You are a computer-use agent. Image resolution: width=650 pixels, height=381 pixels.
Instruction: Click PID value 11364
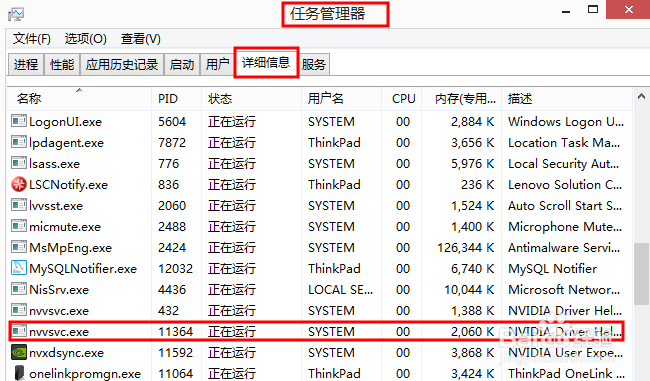(175, 332)
